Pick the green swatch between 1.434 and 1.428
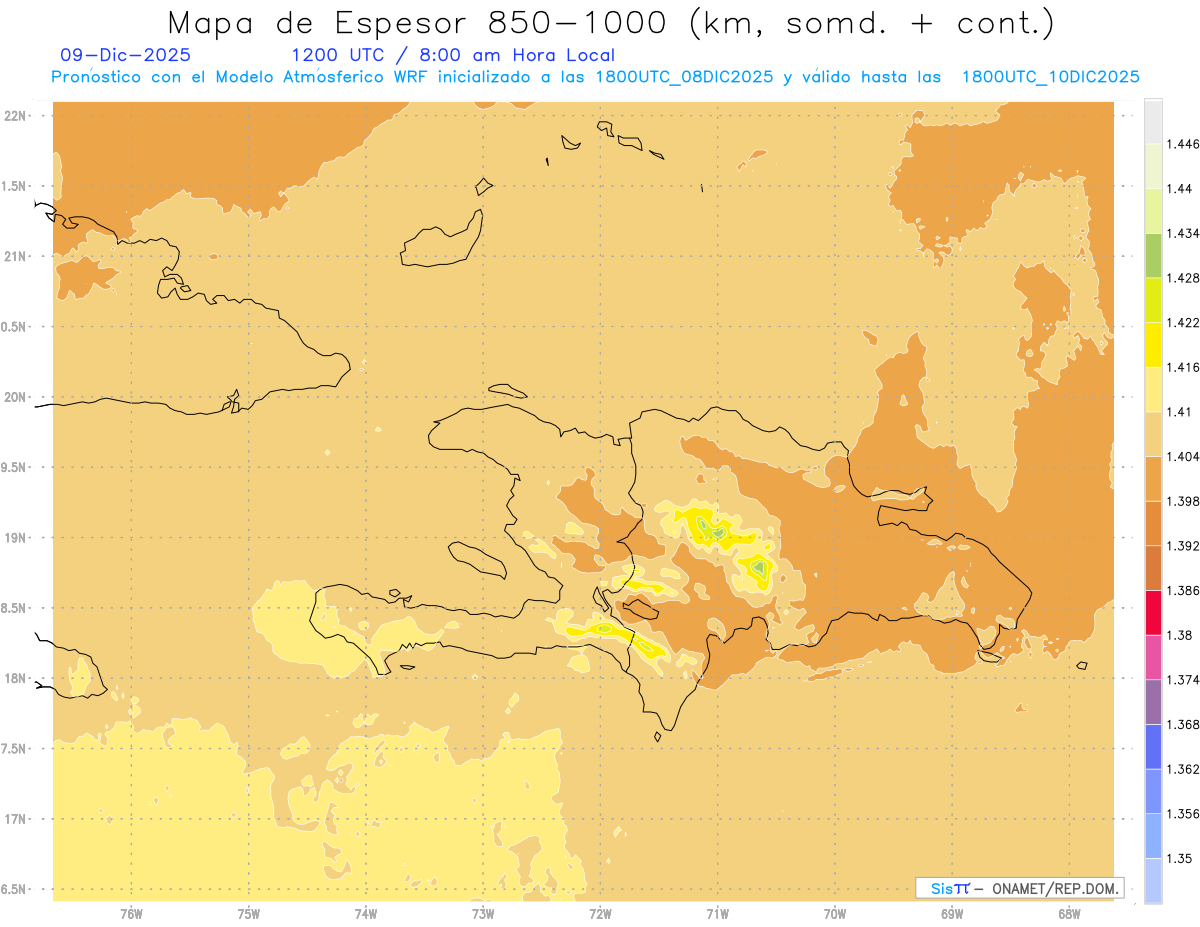 pyautogui.click(x=1153, y=255)
